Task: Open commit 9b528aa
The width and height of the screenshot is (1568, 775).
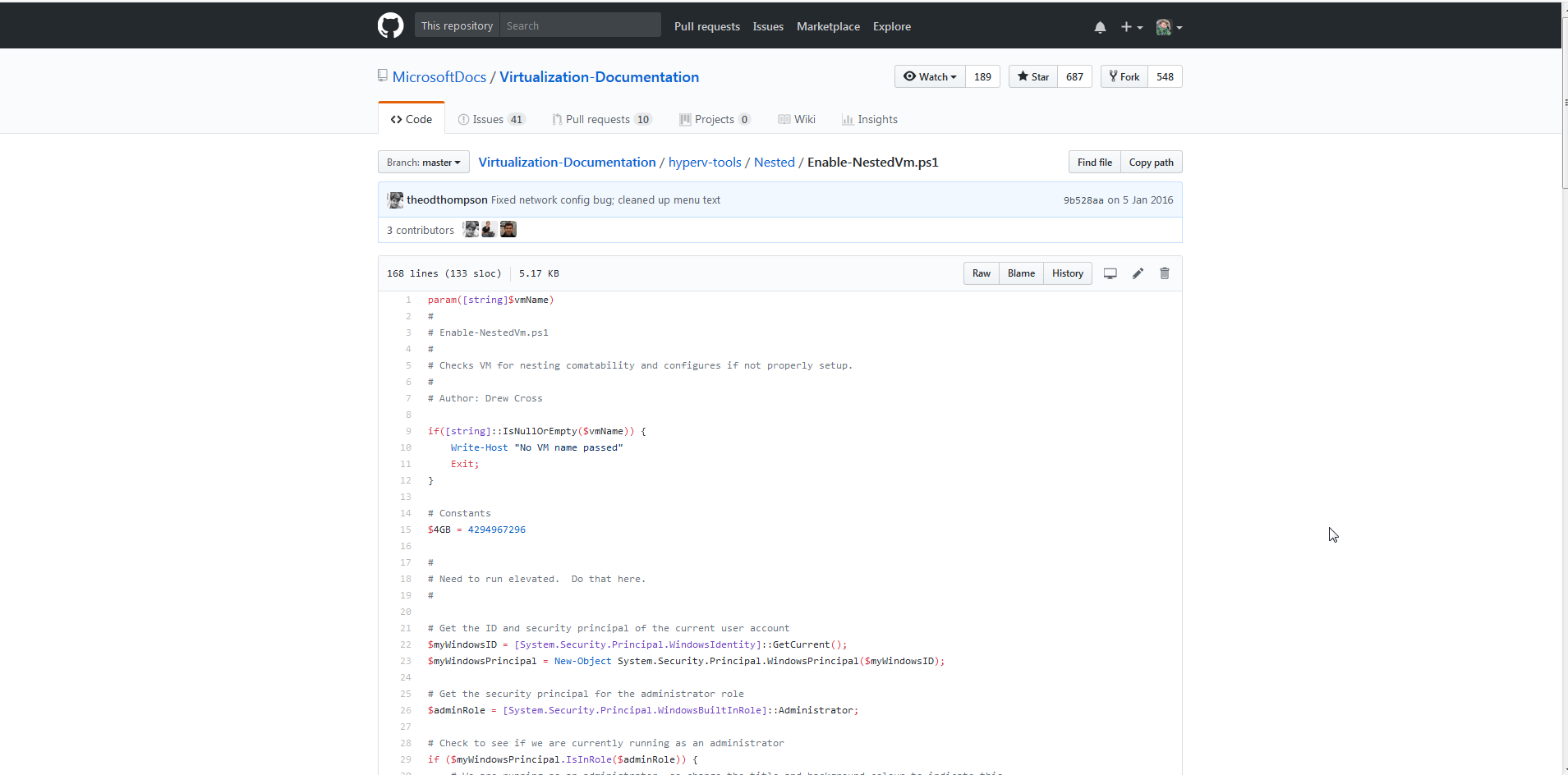Action: [1083, 200]
